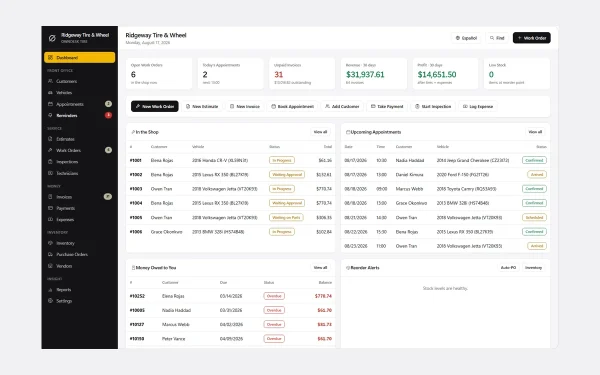Open invoice #10158 for Peter Vance
Viewport: 600px width, 375px height.
[x=230, y=339]
